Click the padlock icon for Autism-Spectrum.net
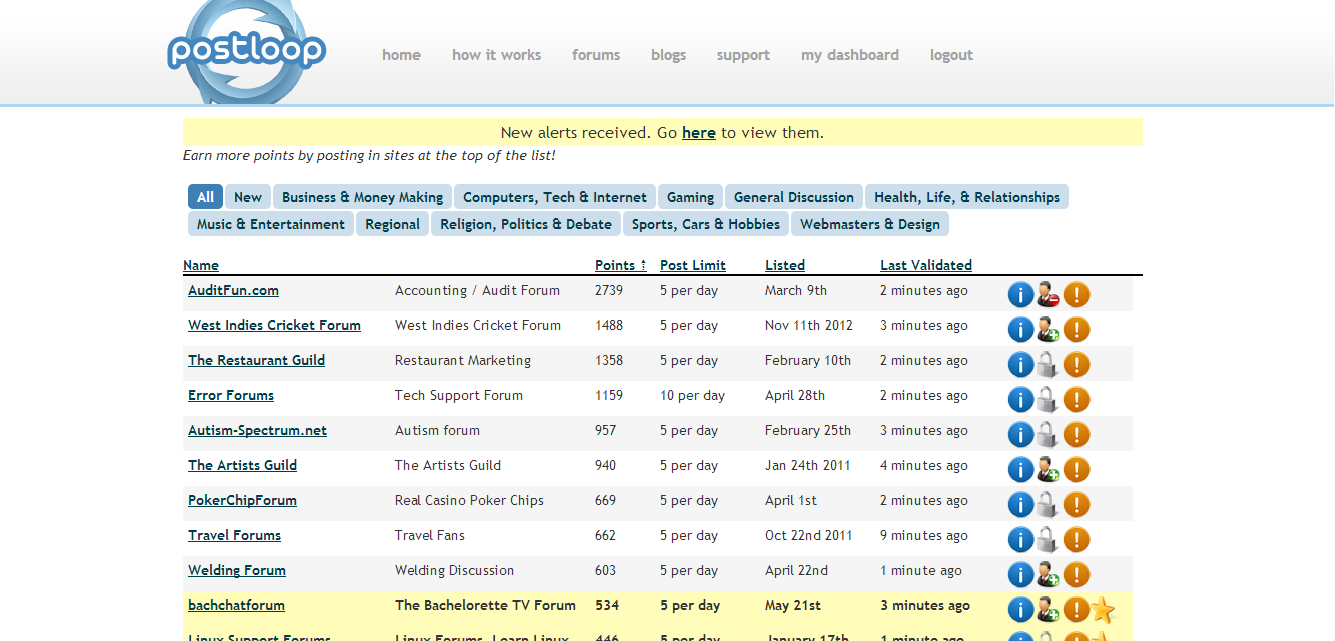The width and height of the screenshot is (1335, 641). click(1048, 434)
